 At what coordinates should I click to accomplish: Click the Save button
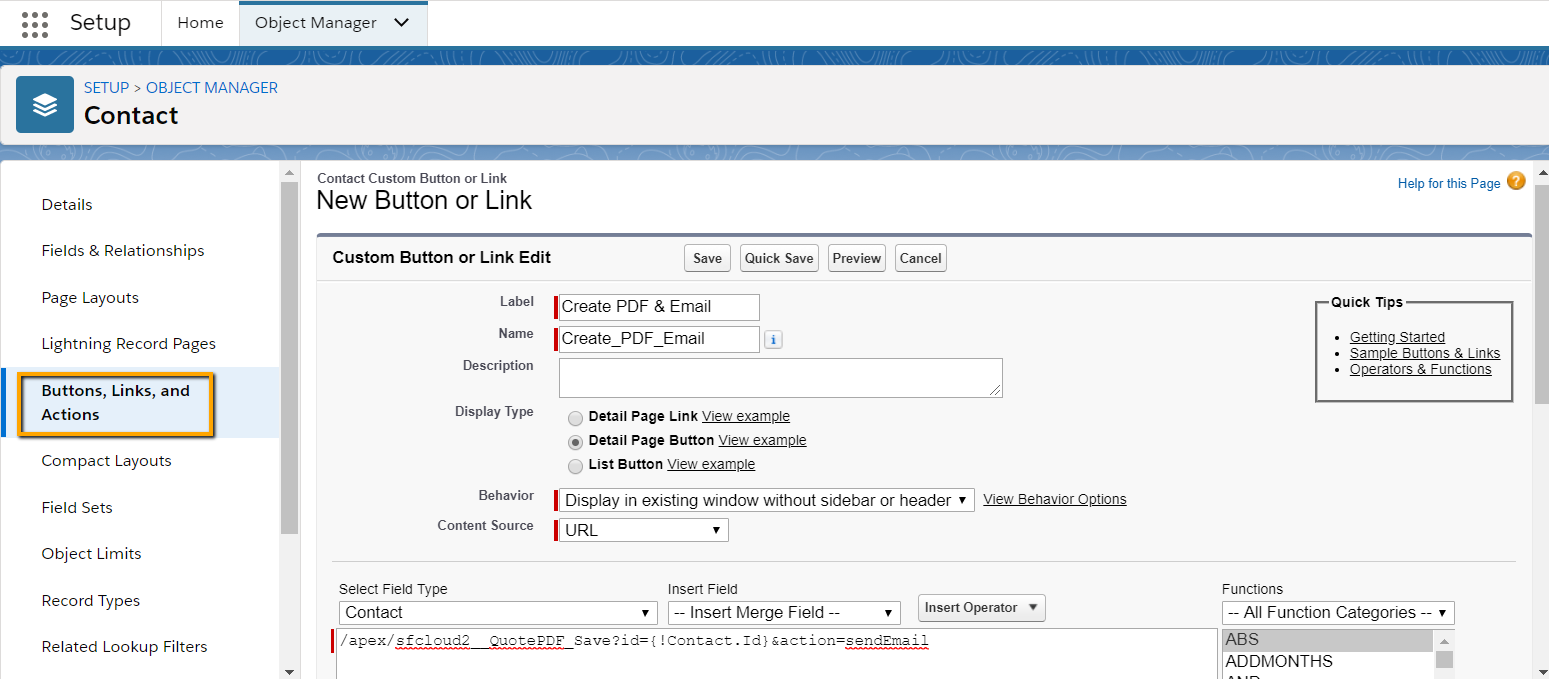(x=707, y=258)
